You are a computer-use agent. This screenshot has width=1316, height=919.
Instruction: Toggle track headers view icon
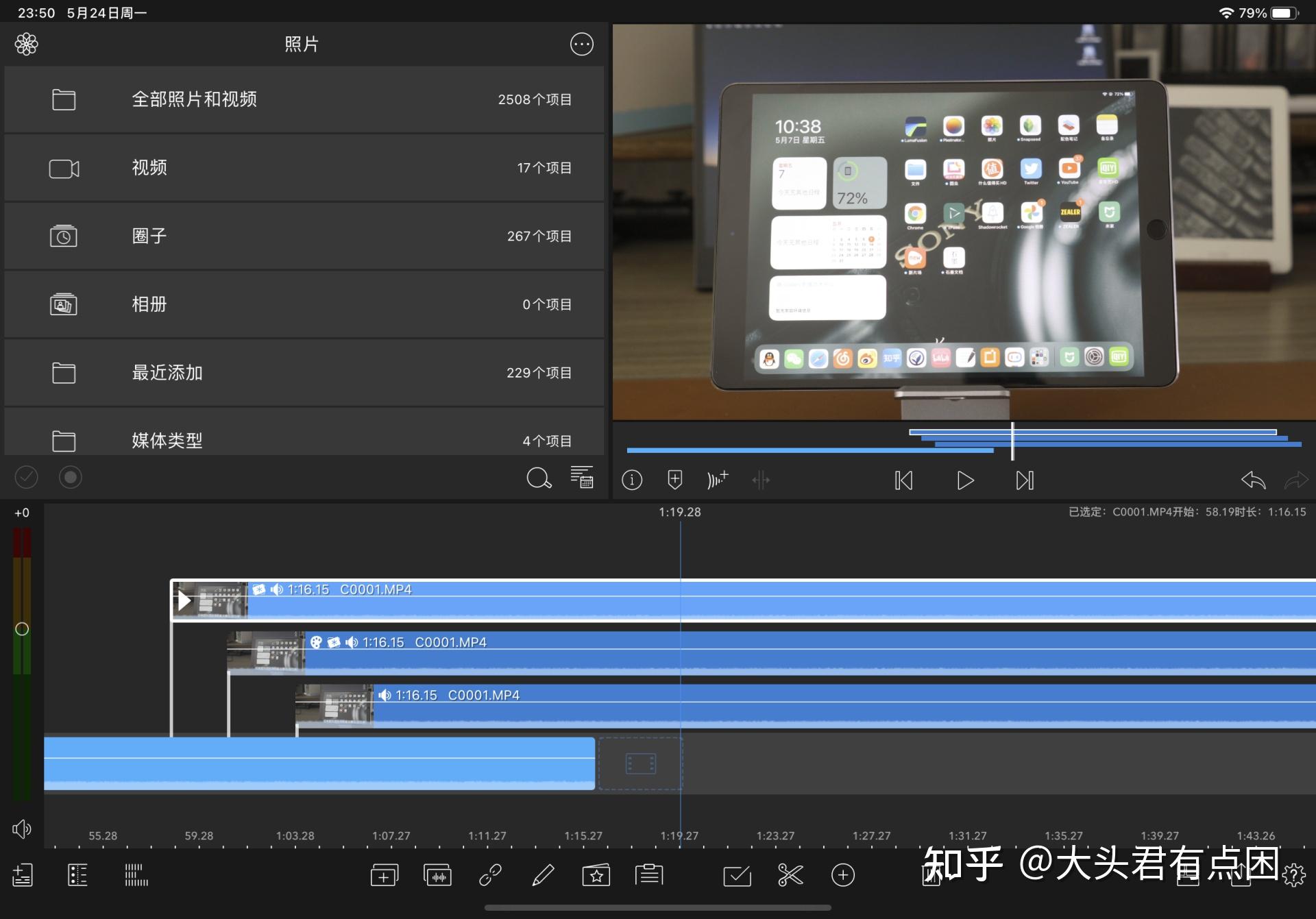(77, 875)
